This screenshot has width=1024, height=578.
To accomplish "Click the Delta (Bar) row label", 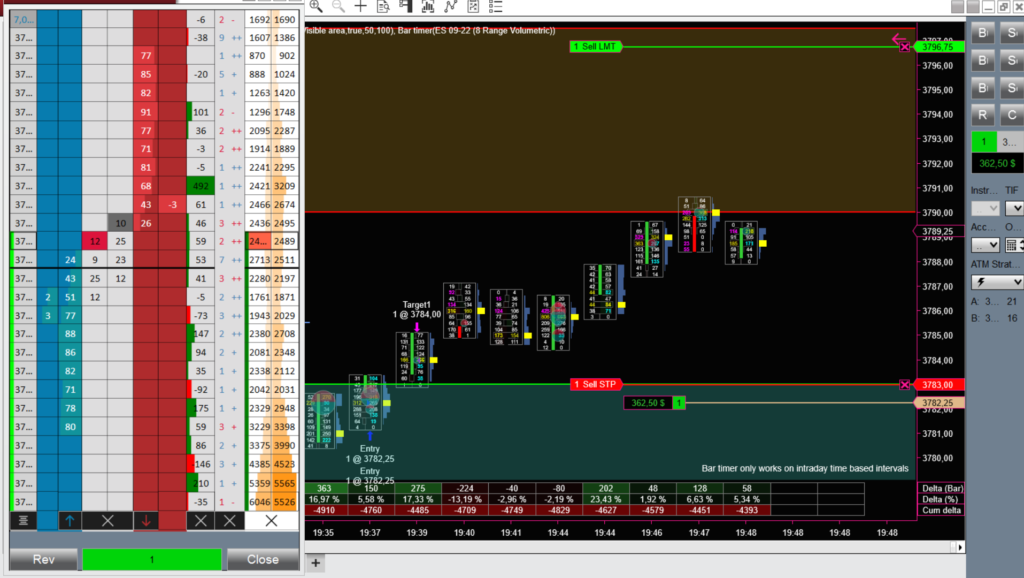I will click(942, 489).
